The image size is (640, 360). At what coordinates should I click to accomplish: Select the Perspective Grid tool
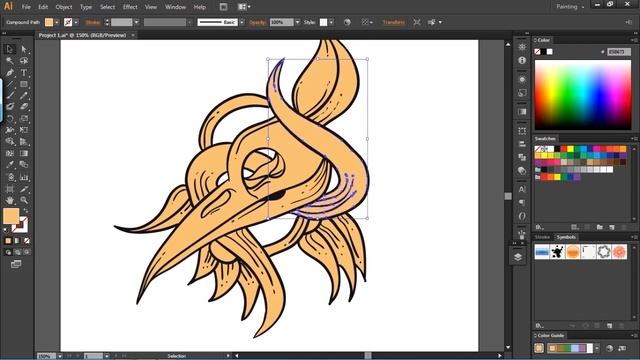[24, 142]
